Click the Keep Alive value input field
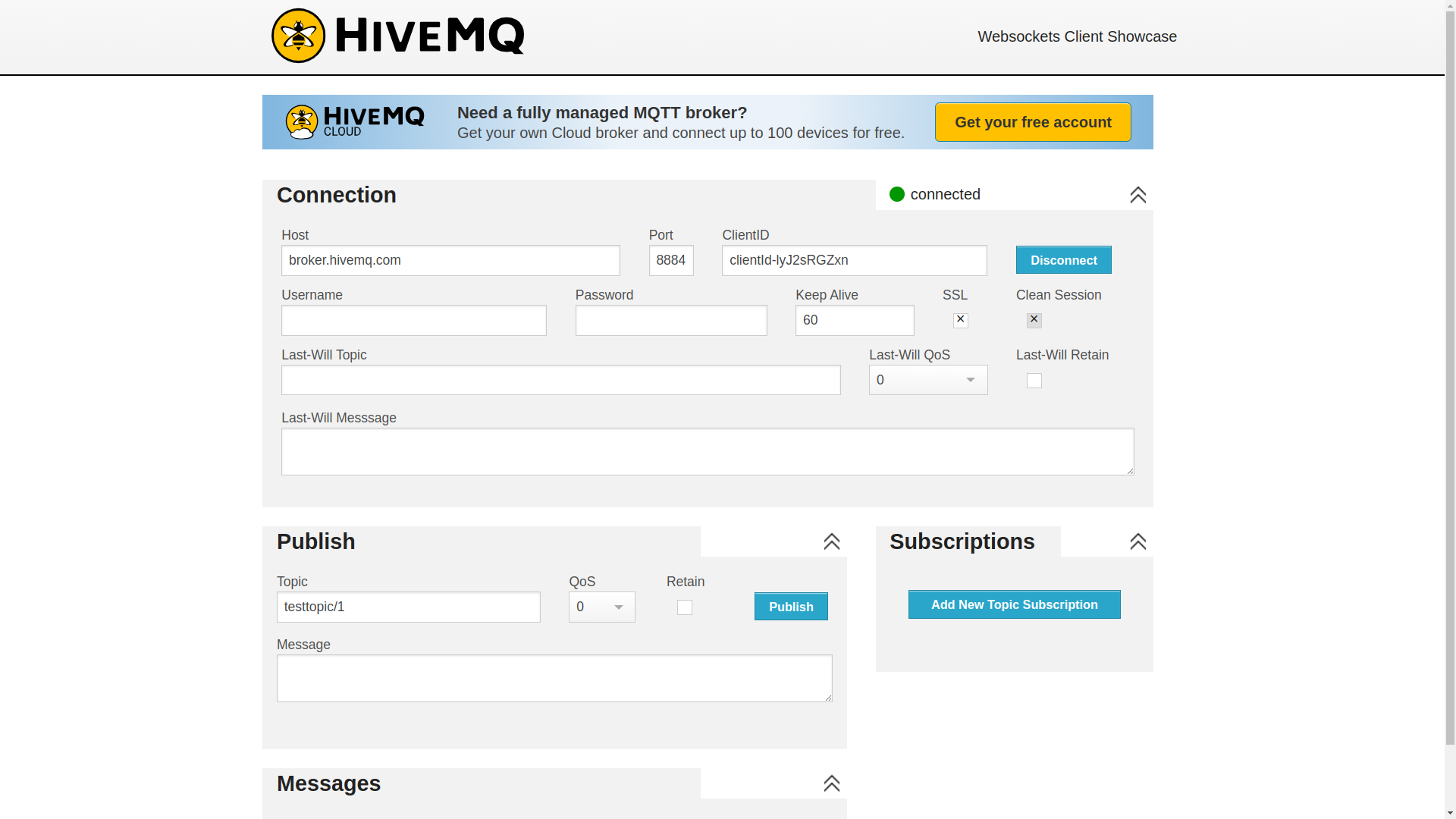The height and width of the screenshot is (819, 1456). (854, 320)
